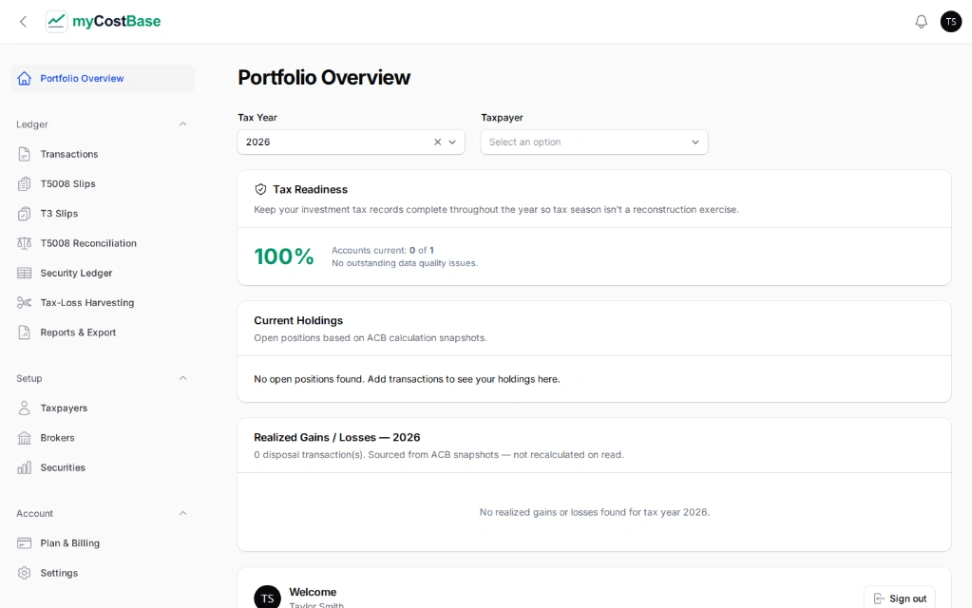Open Securities setup page

click(x=103, y=467)
